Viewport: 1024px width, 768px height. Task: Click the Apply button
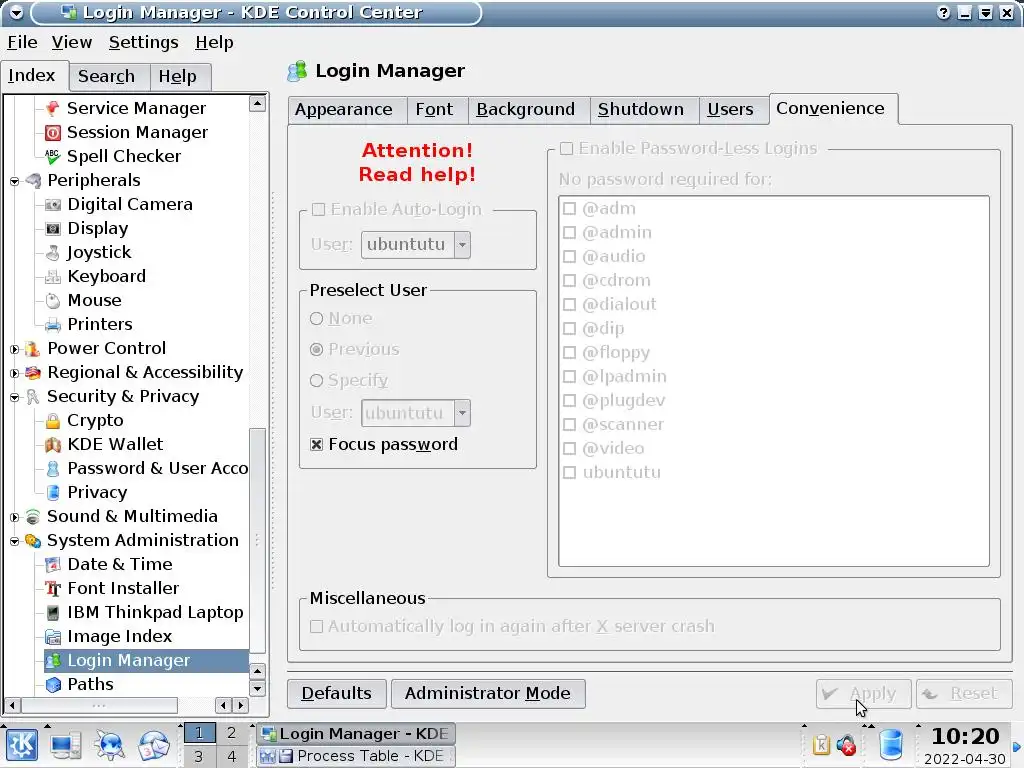click(863, 694)
